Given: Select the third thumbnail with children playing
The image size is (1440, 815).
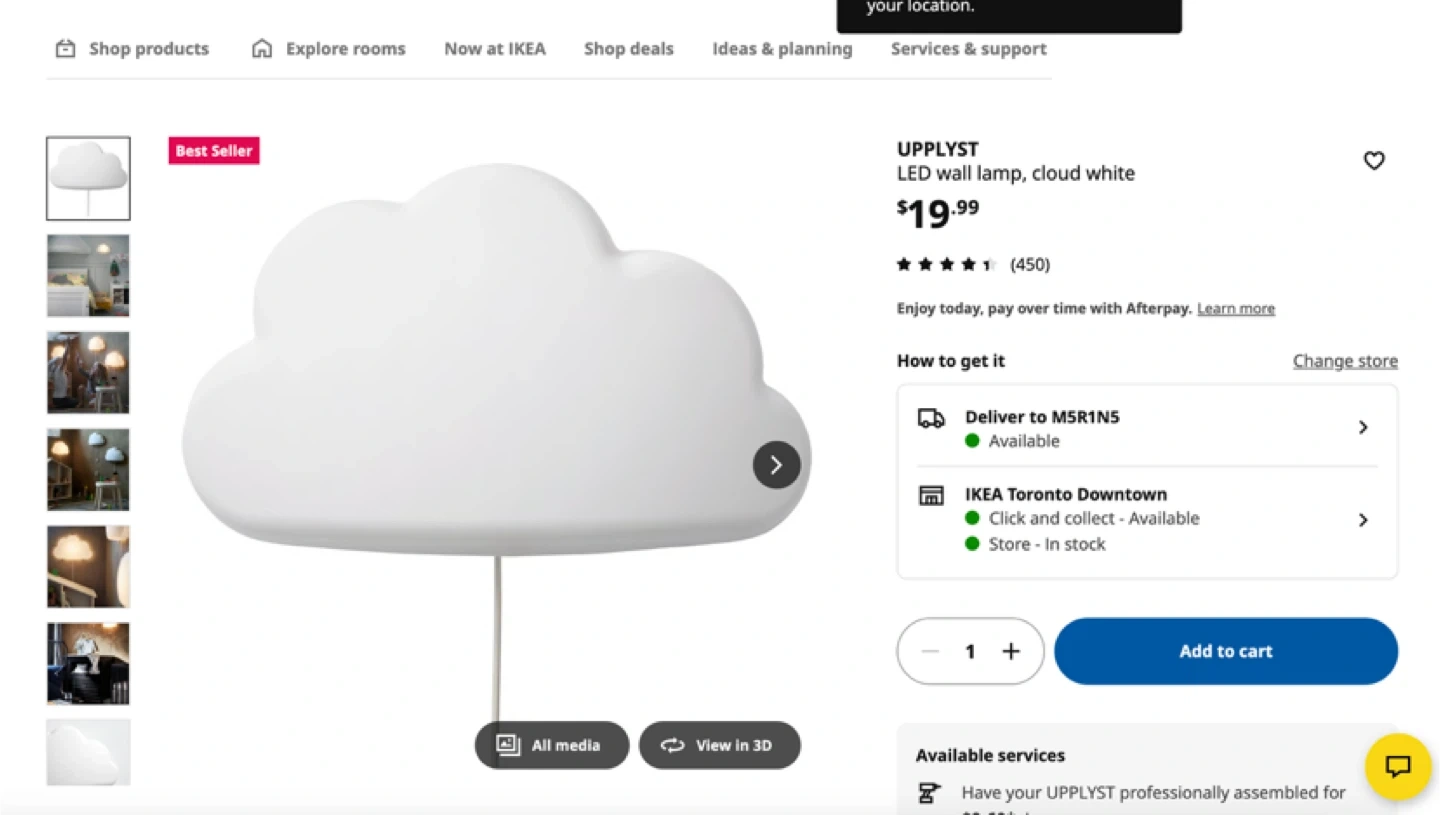Looking at the screenshot, I should coord(88,372).
